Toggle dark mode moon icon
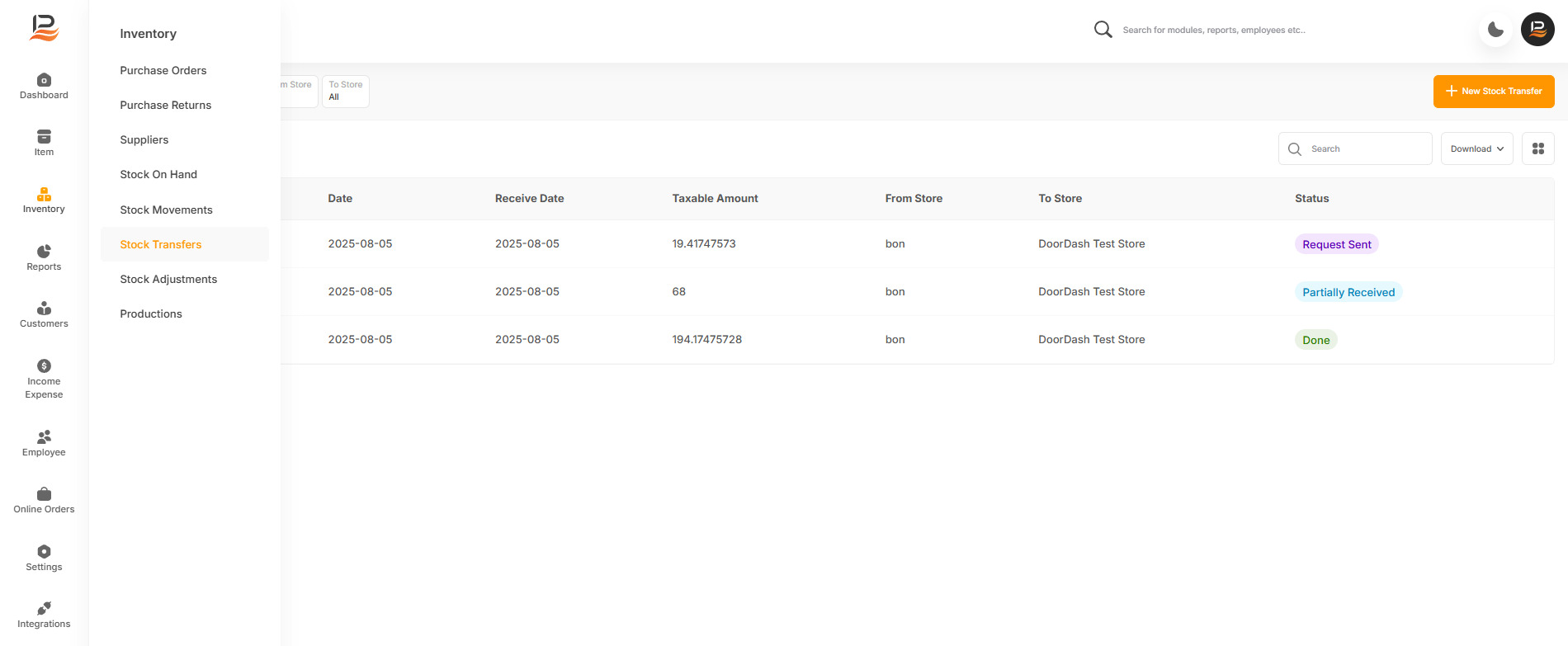Viewport: 1568px width, 646px height. [x=1495, y=30]
